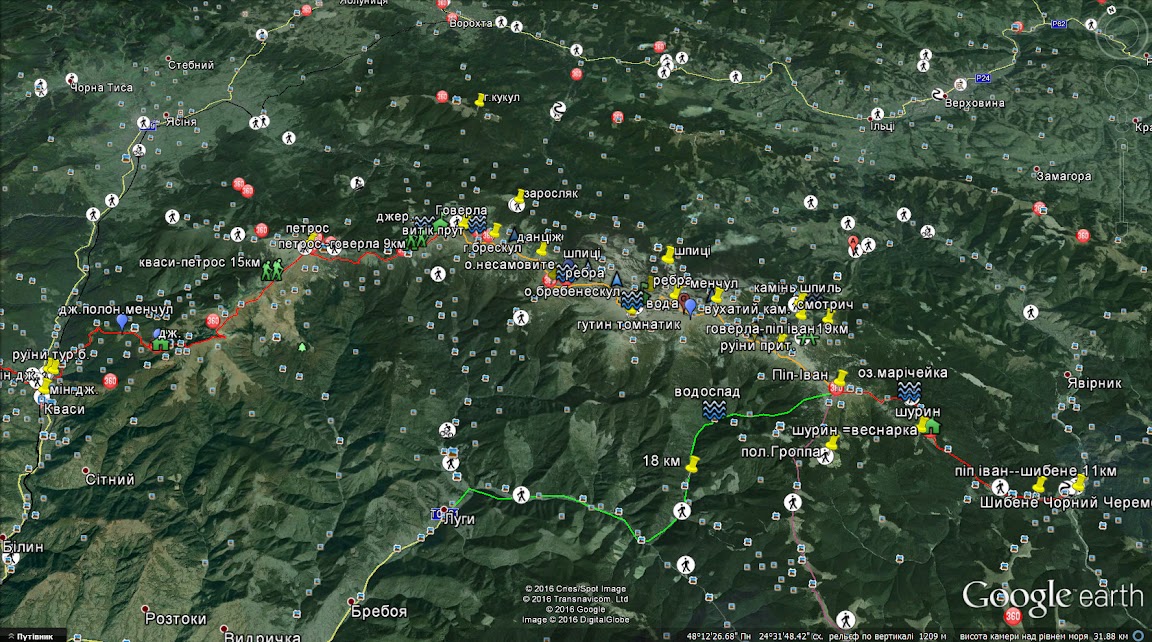Click the Ільці place label
This screenshot has height=642, width=1152.
(x=882, y=126)
